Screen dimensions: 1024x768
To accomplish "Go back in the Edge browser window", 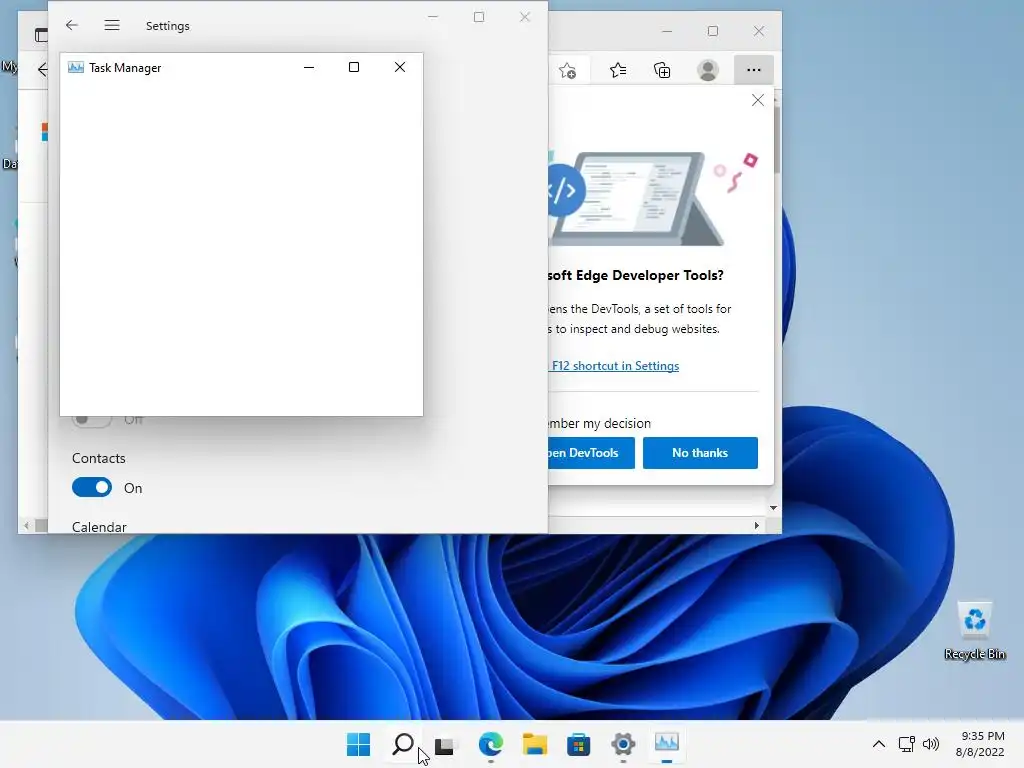I will (x=42, y=69).
